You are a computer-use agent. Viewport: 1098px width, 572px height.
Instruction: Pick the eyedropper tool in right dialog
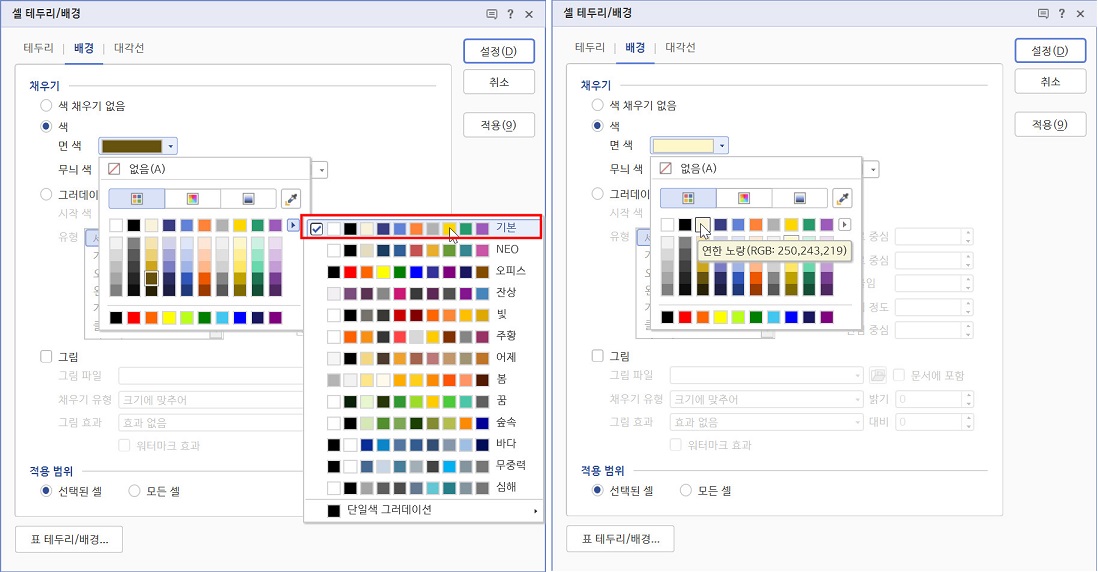pyautogui.click(x=842, y=198)
